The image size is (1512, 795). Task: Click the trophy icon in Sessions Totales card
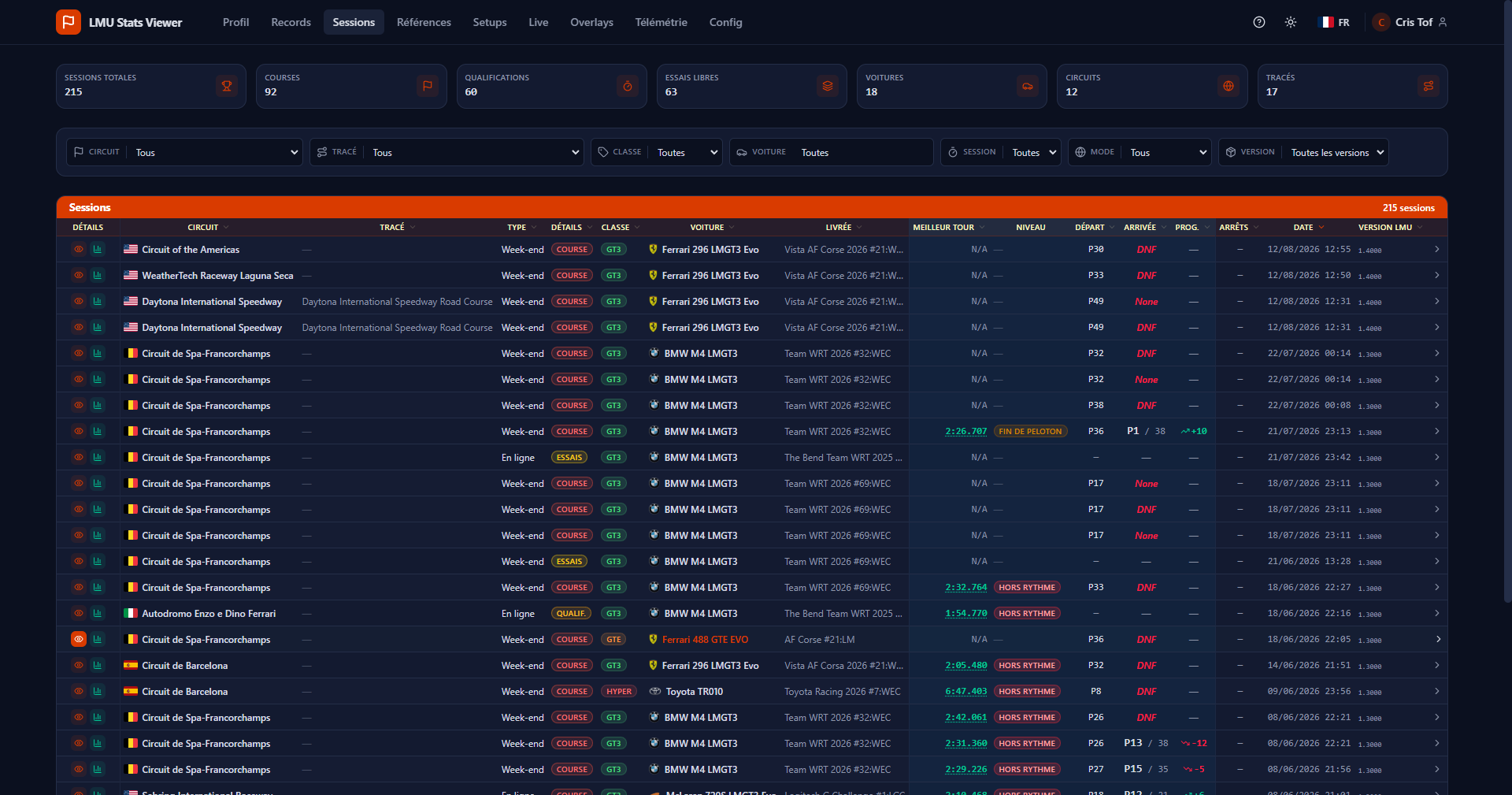pos(227,86)
